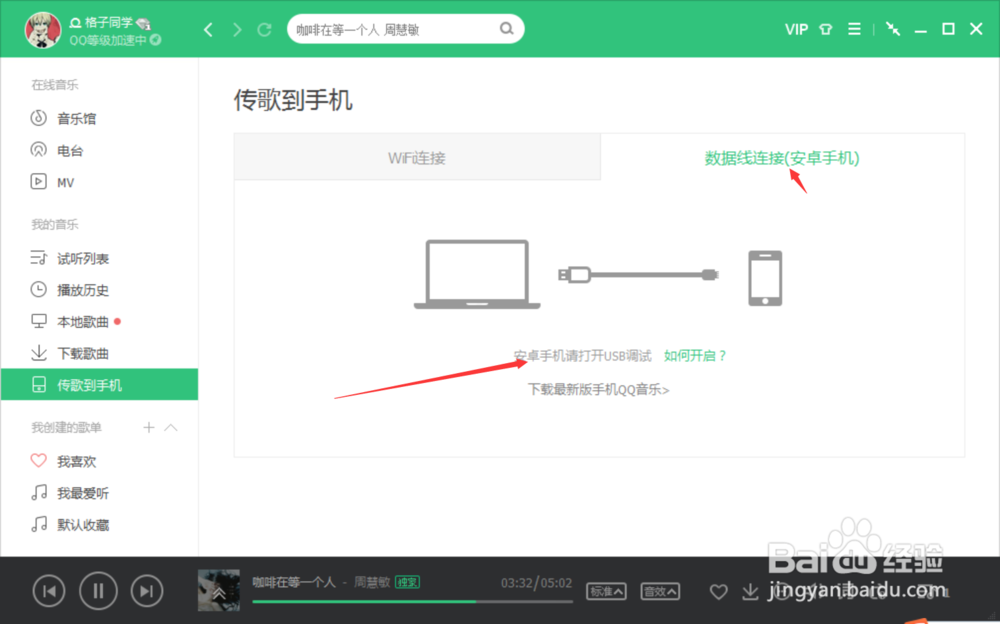
Task: Open the 如何开启 USB debugging help link
Action: tap(695, 355)
